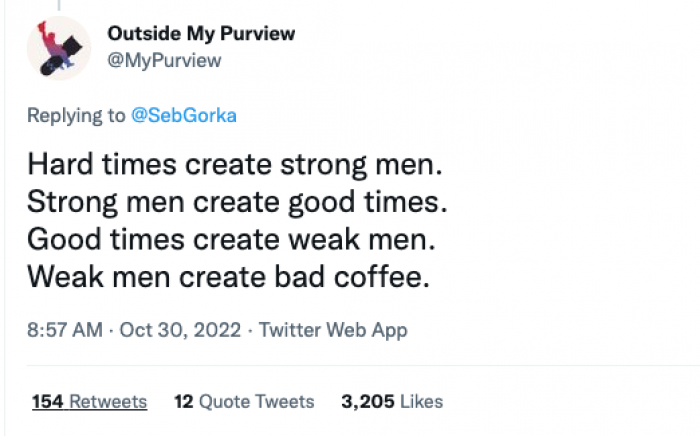Screen dimensions: 700x436
Task: Click the 'Good times create weak men' line
Action: (x=232, y=239)
